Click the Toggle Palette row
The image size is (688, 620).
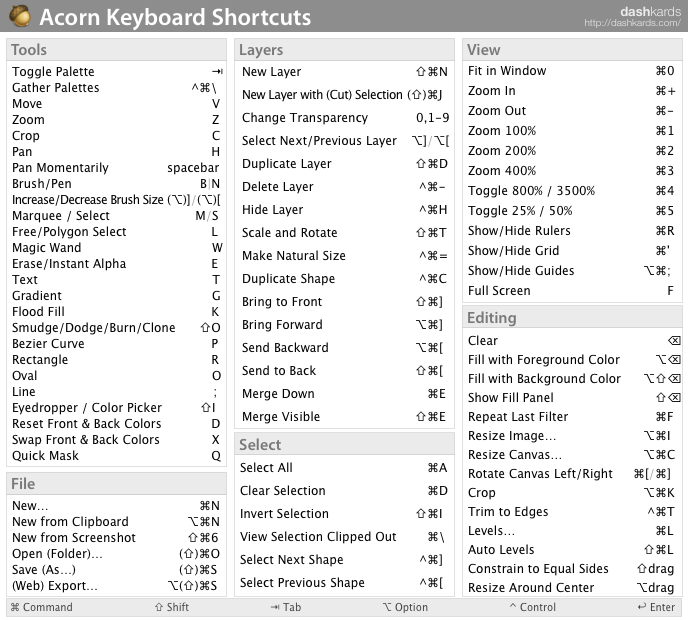click(x=117, y=72)
